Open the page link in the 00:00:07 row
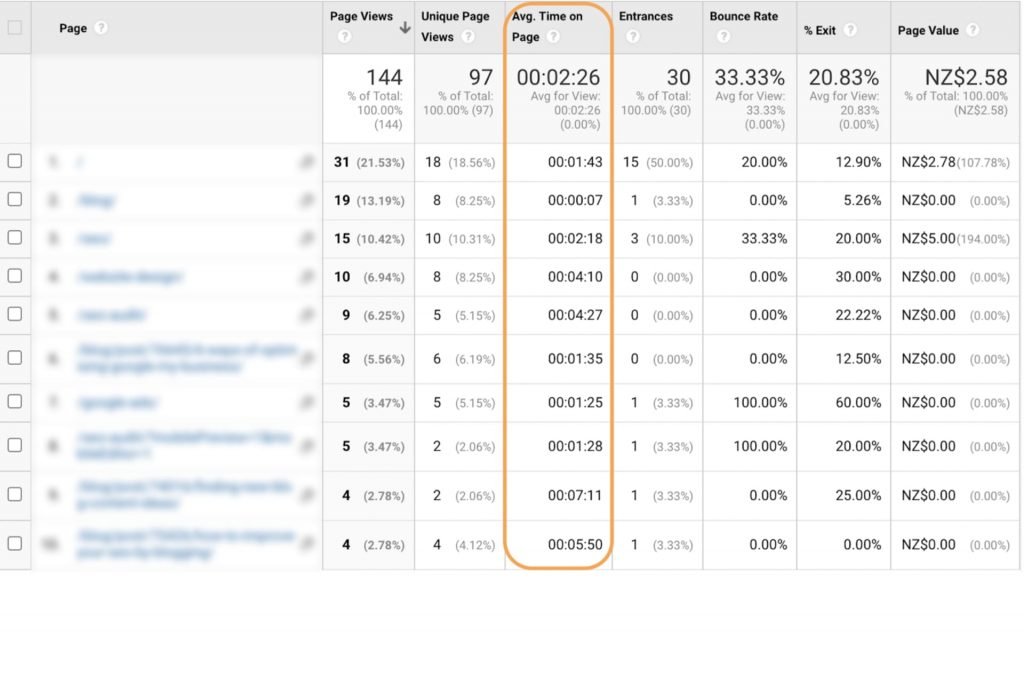 click(96, 200)
